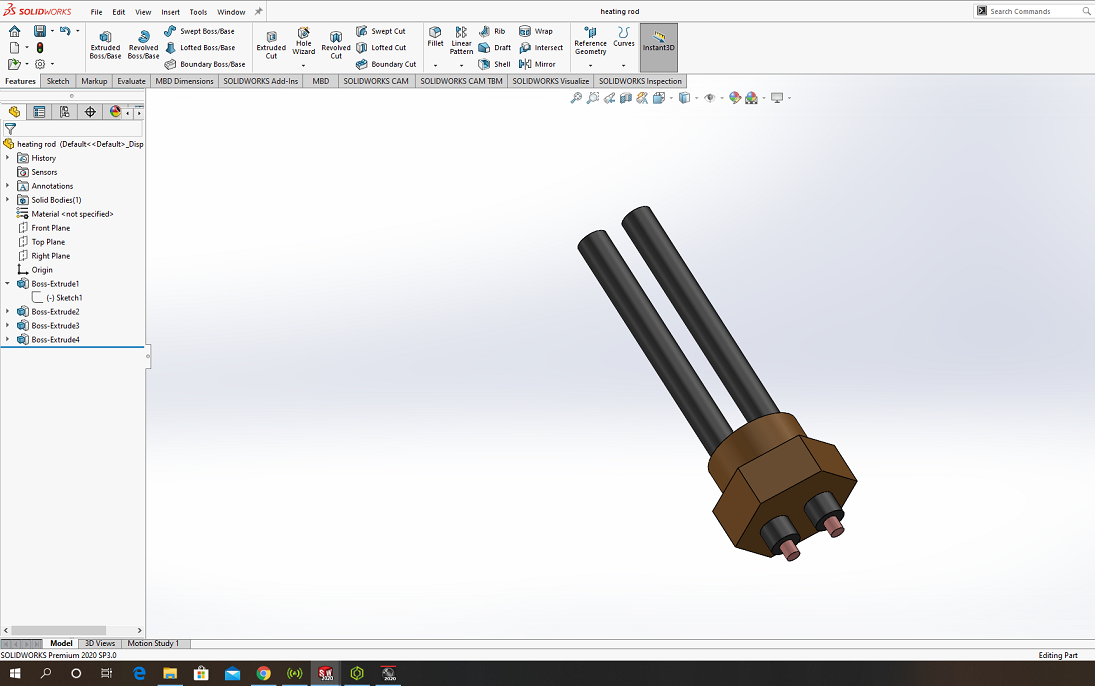Choose the Swept Boss/Base tool

[200, 31]
